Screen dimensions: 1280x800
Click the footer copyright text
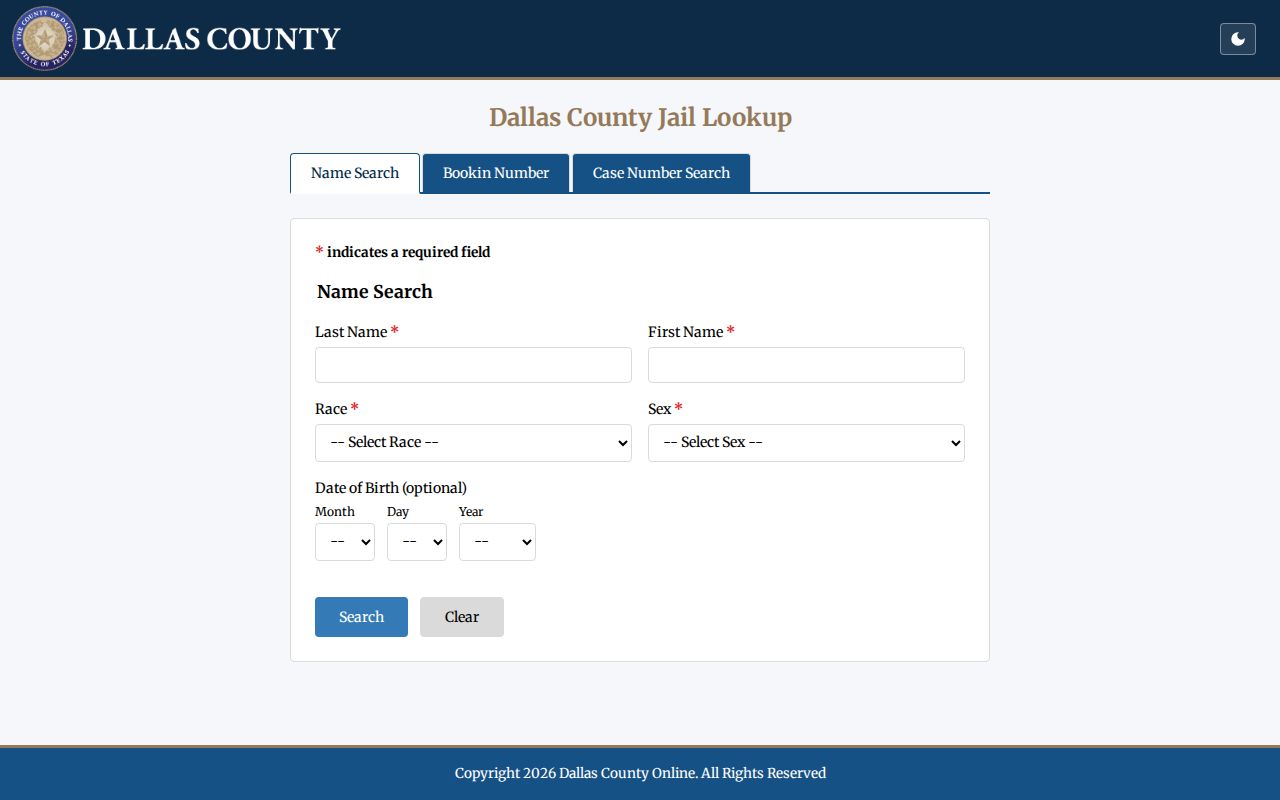tap(640, 773)
